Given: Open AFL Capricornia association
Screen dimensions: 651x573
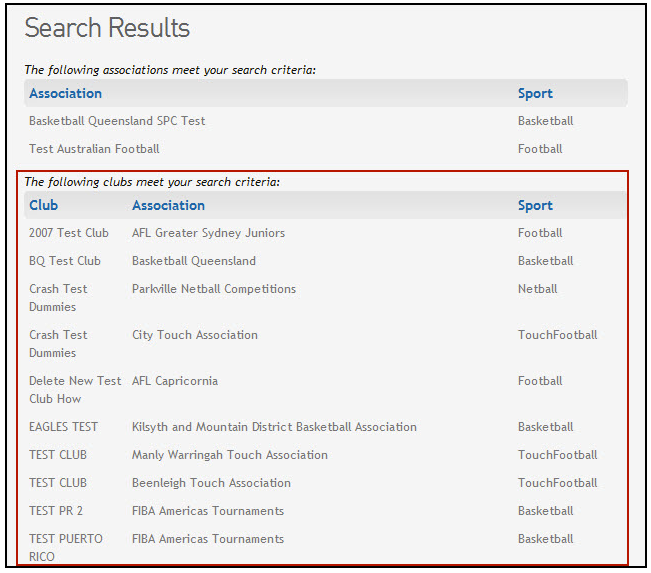Looking at the screenshot, I should click(x=175, y=381).
